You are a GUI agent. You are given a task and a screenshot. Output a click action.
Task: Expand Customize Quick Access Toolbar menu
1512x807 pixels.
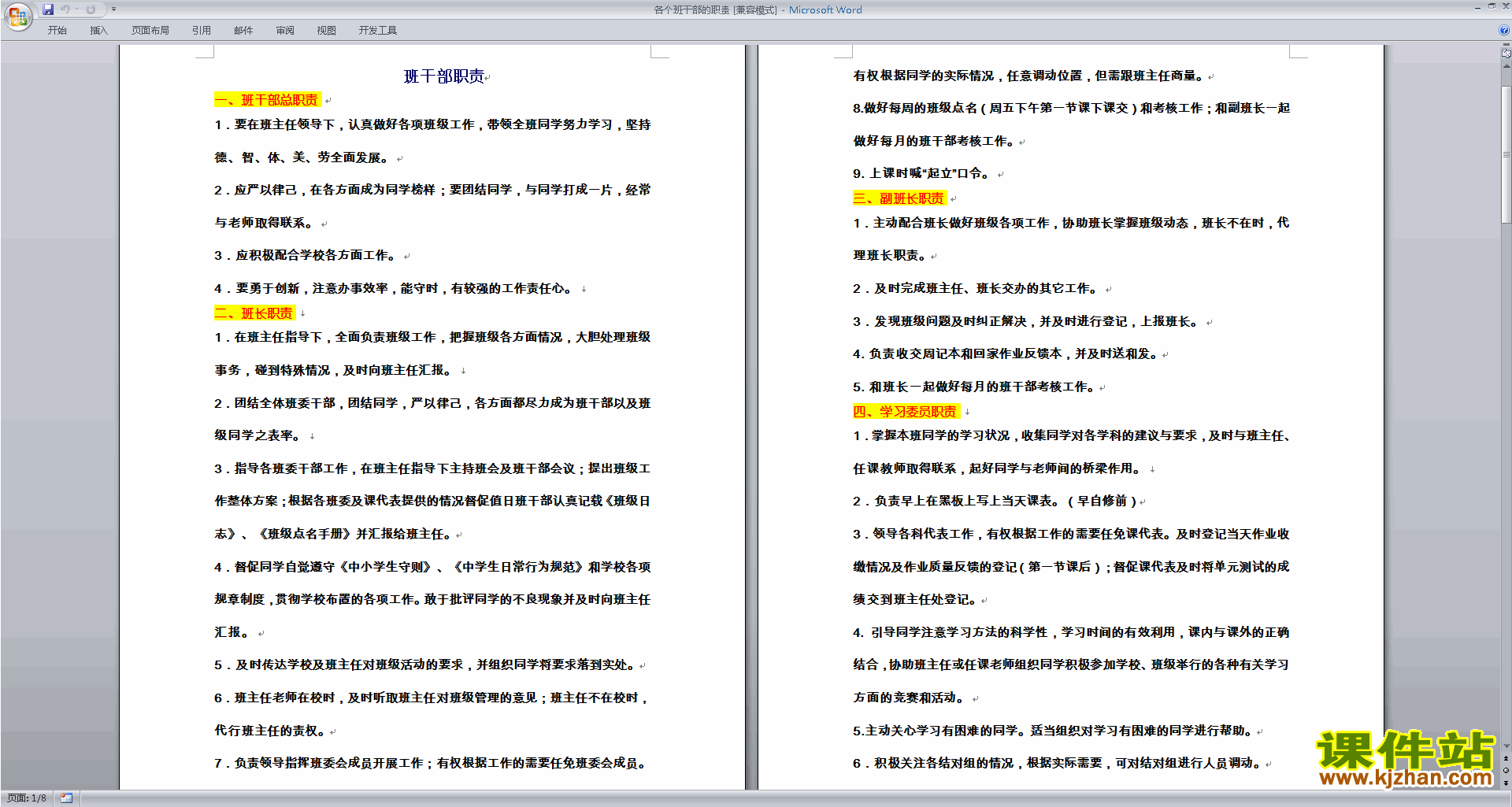[x=114, y=9]
